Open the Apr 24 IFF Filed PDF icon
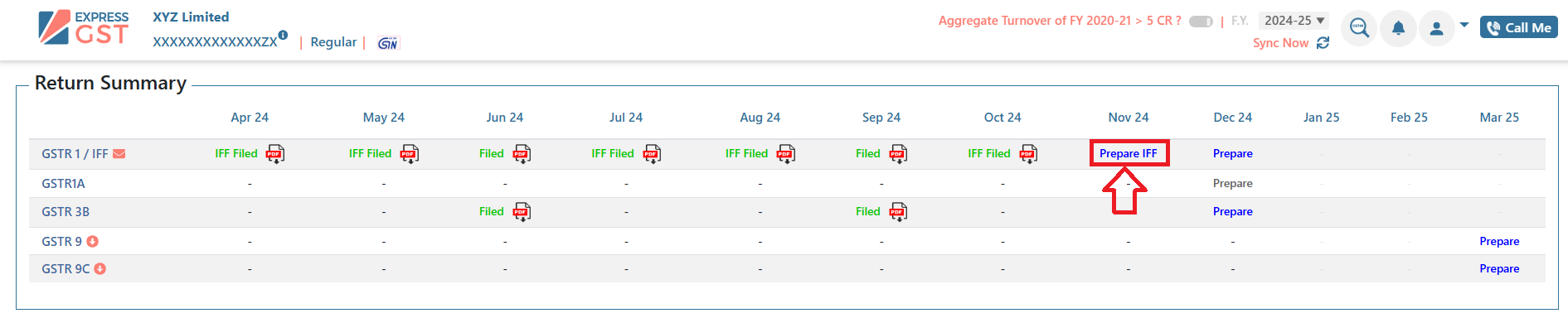The height and width of the screenshot is (318, 1568). pos(275,153)
